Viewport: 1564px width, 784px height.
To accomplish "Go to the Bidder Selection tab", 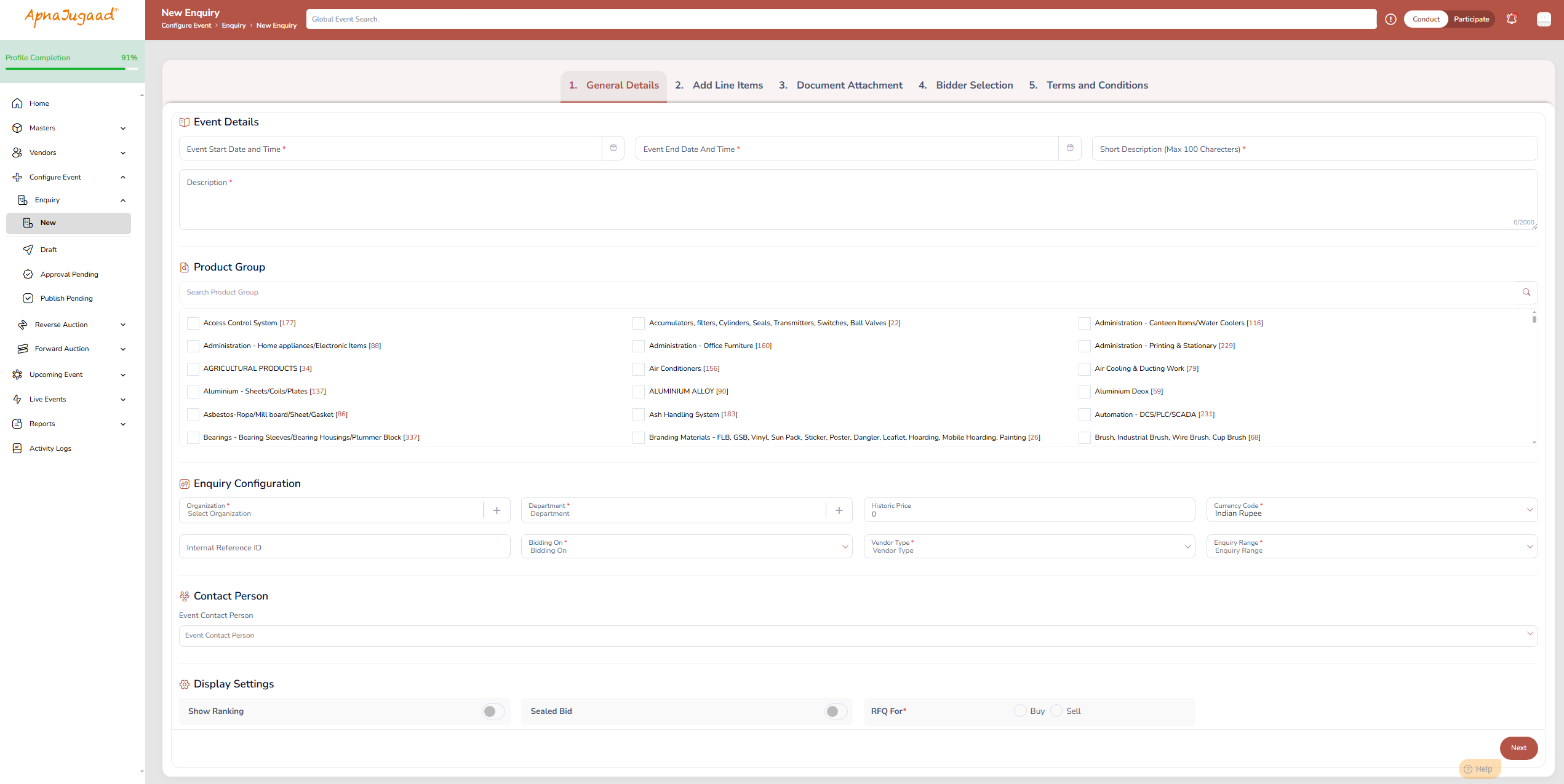I will click(965, 85).
